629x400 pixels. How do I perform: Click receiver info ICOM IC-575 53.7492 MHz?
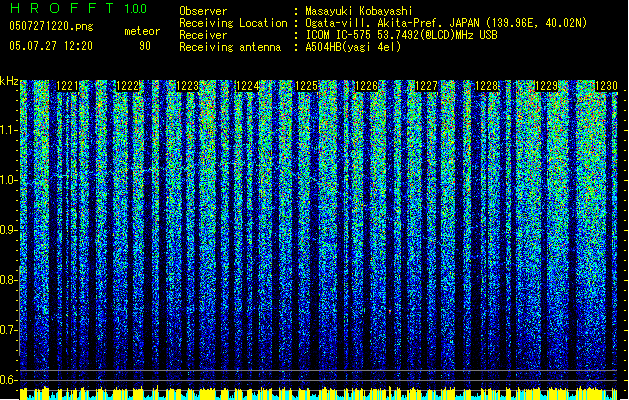point(401,35)
